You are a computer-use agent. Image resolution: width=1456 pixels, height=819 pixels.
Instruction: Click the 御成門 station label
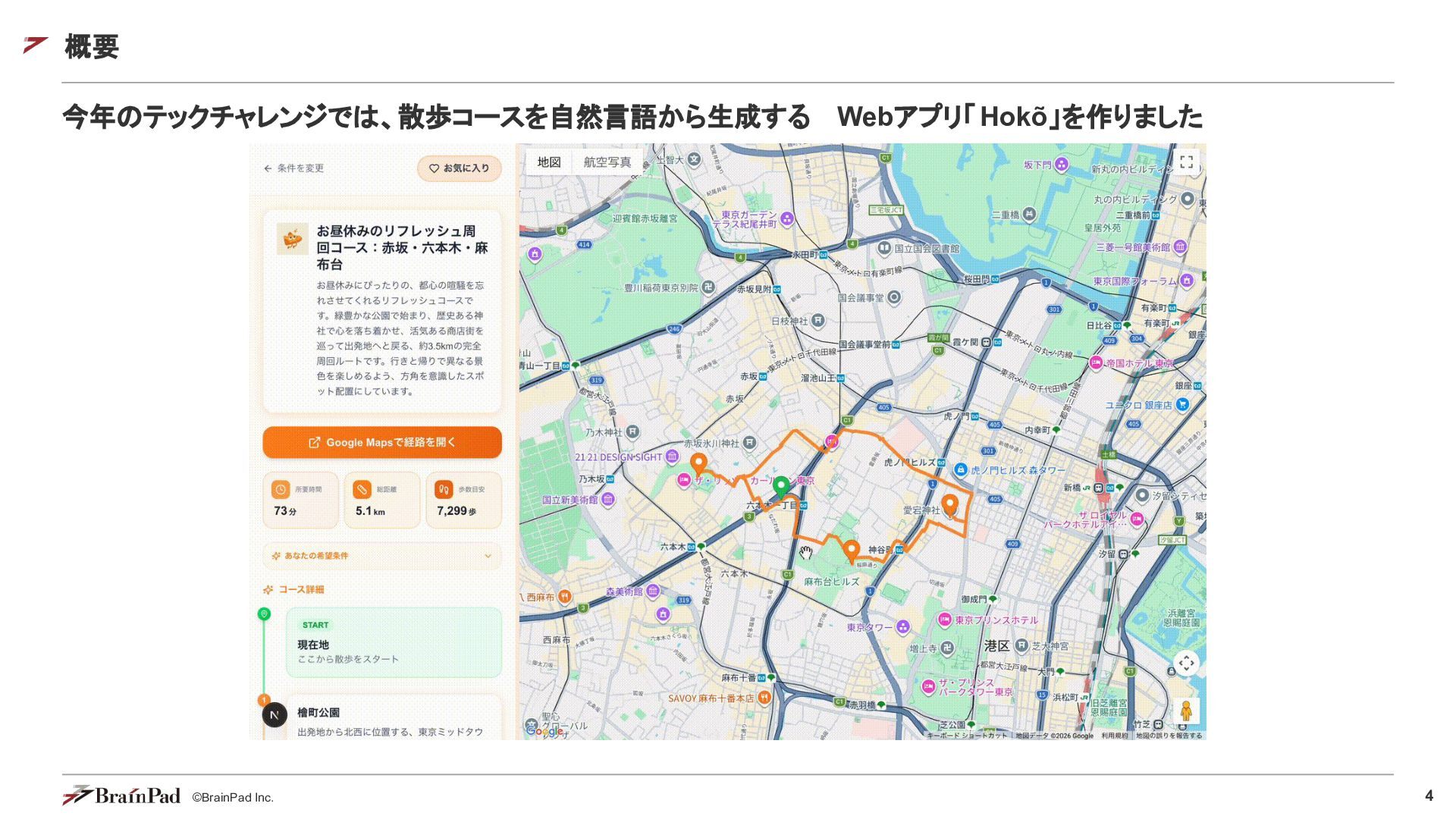974,599
